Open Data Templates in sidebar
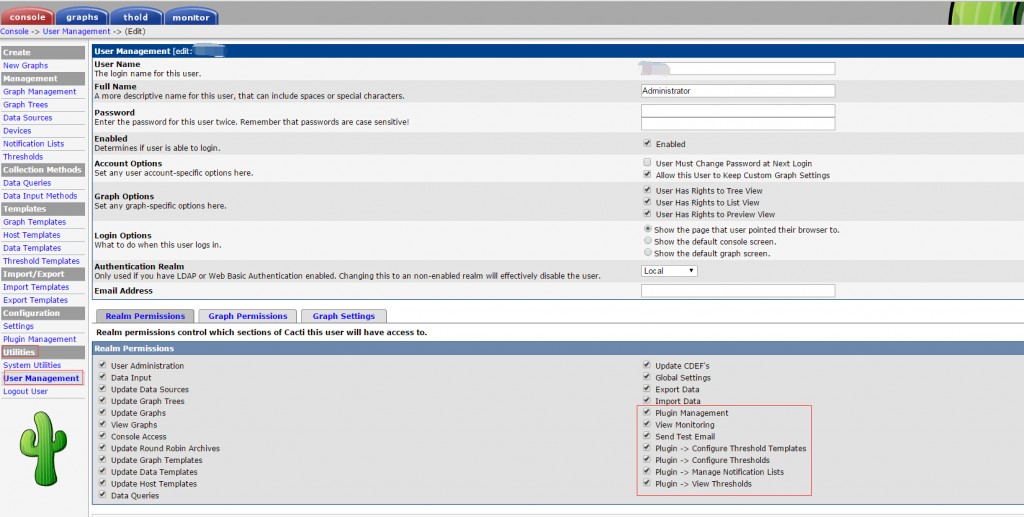Screen dimensions: 1024x517 (32, 248)
